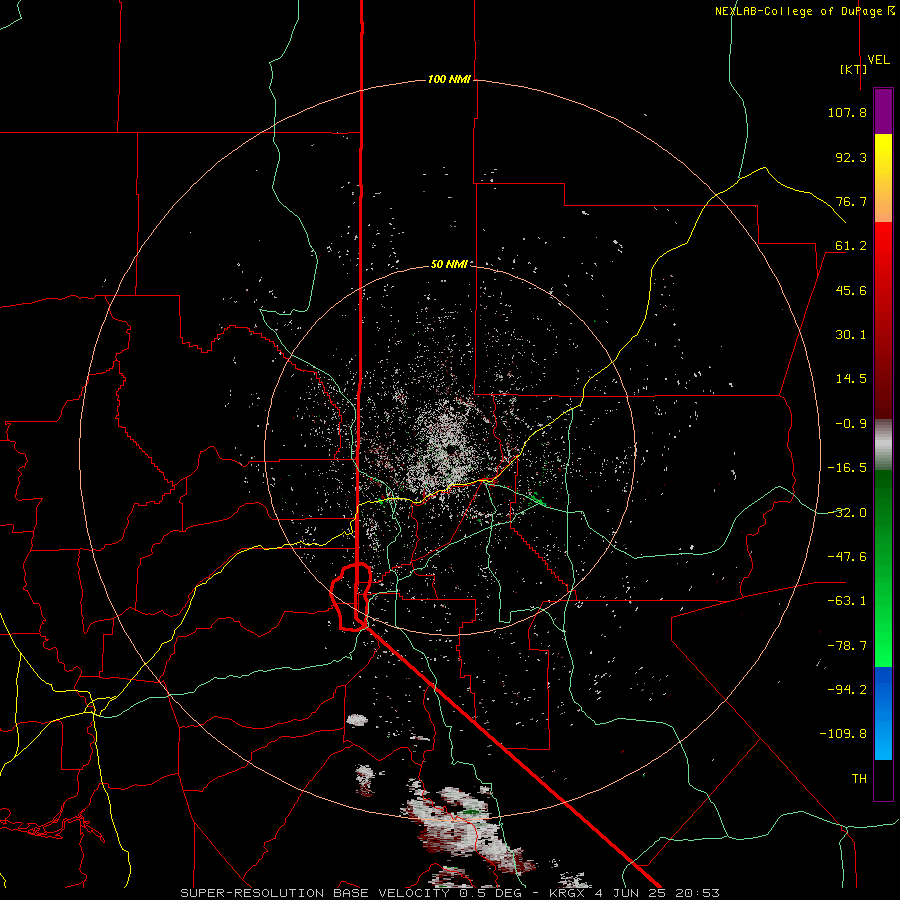Click the 50 NMI range ring label
Viewport: 900px width, 900px height.
coord(449,264)
